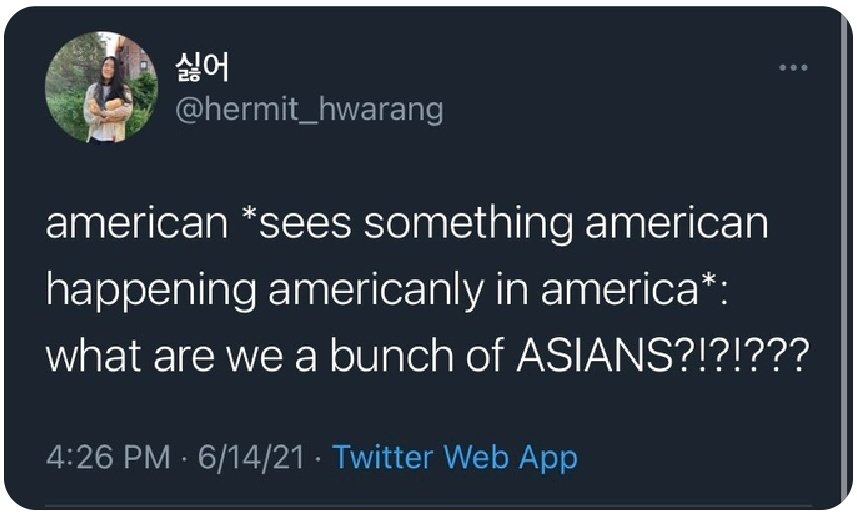The image size is (857, 520).
Task: Click the display name 싫어
Action: pyautogui.click(x=202, y=67)
